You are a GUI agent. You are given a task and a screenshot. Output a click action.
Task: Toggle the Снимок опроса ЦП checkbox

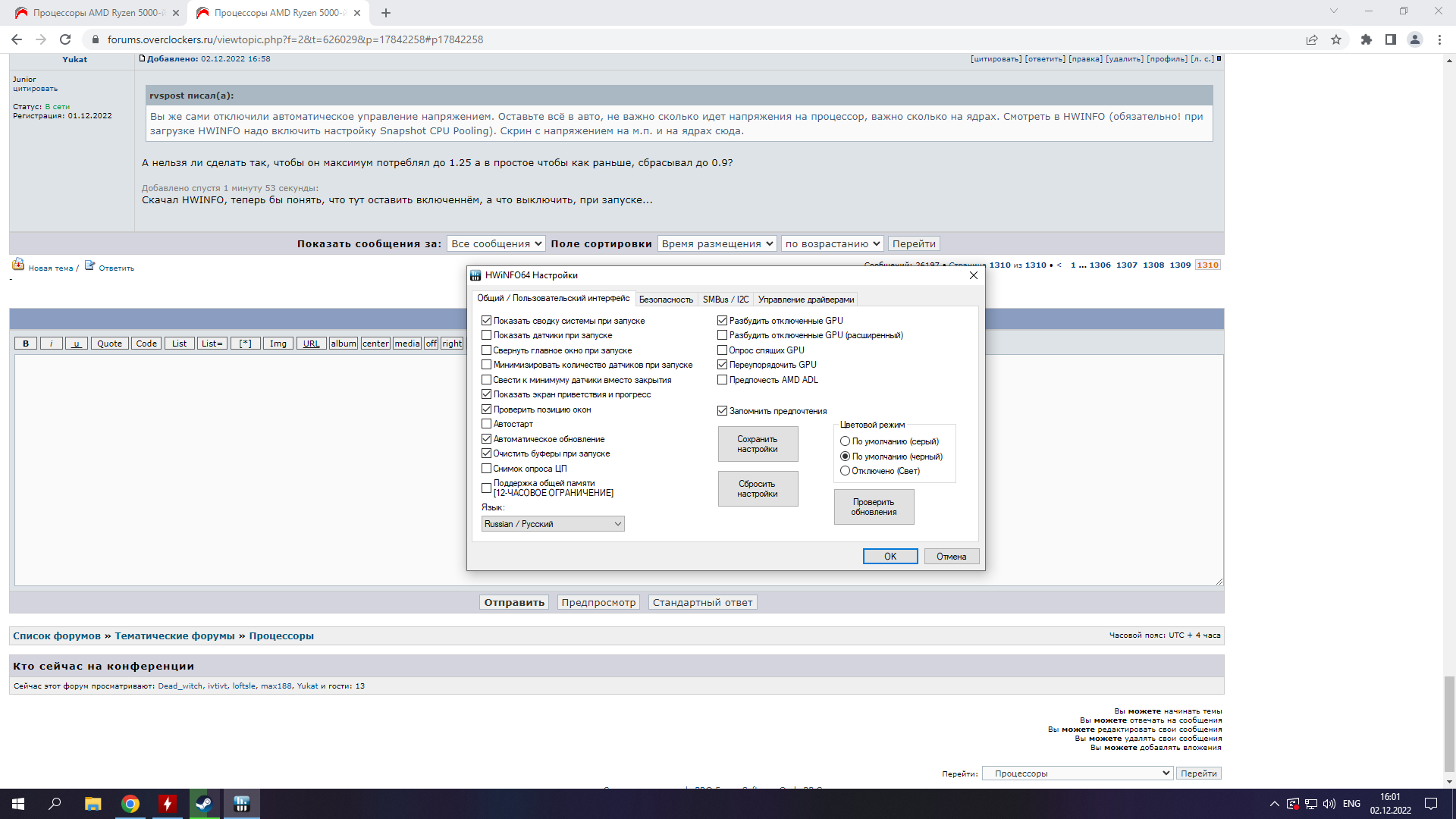point(487,469)
